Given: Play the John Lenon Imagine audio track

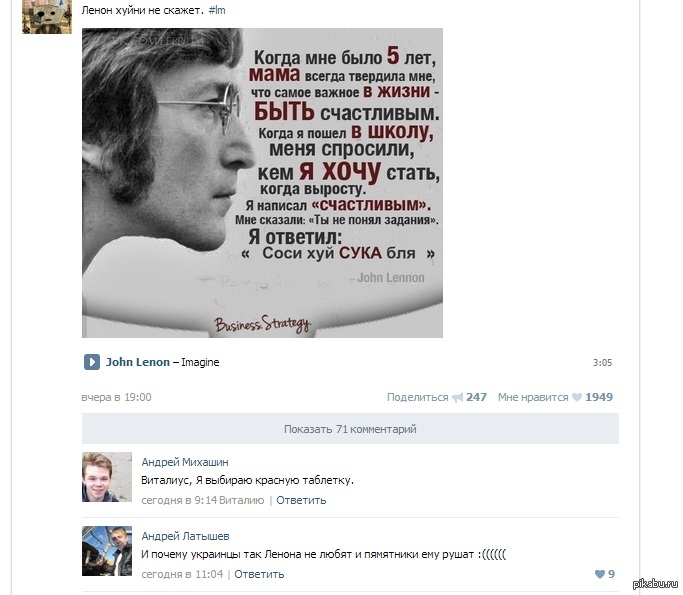Looking at the screenshot, I should click(x=92, y=362).
